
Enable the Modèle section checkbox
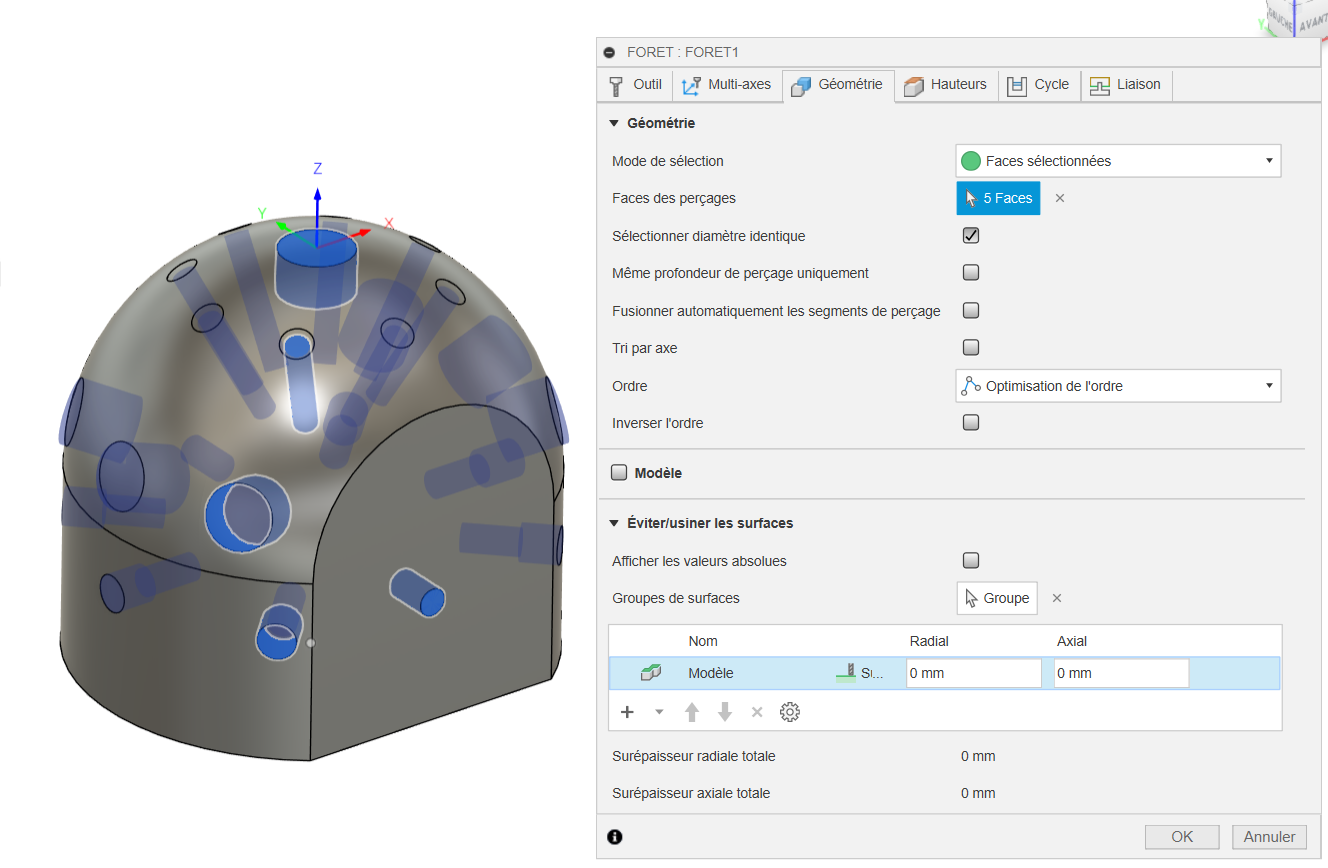tap(619, 473)
